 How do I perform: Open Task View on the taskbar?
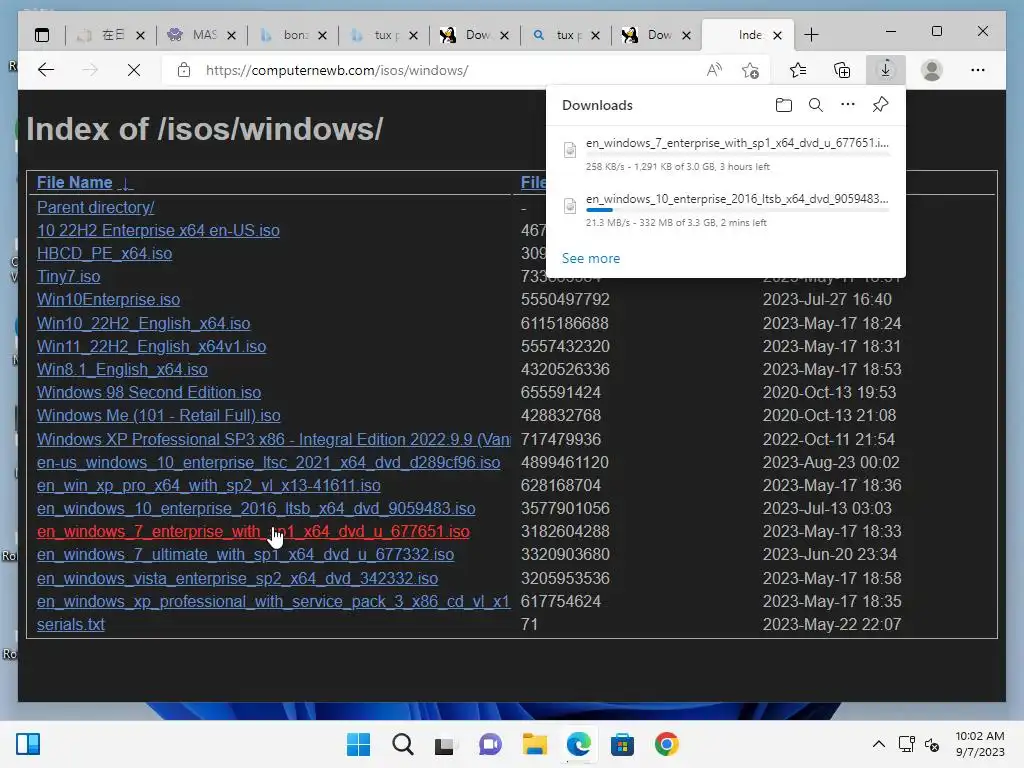point(445,744)
